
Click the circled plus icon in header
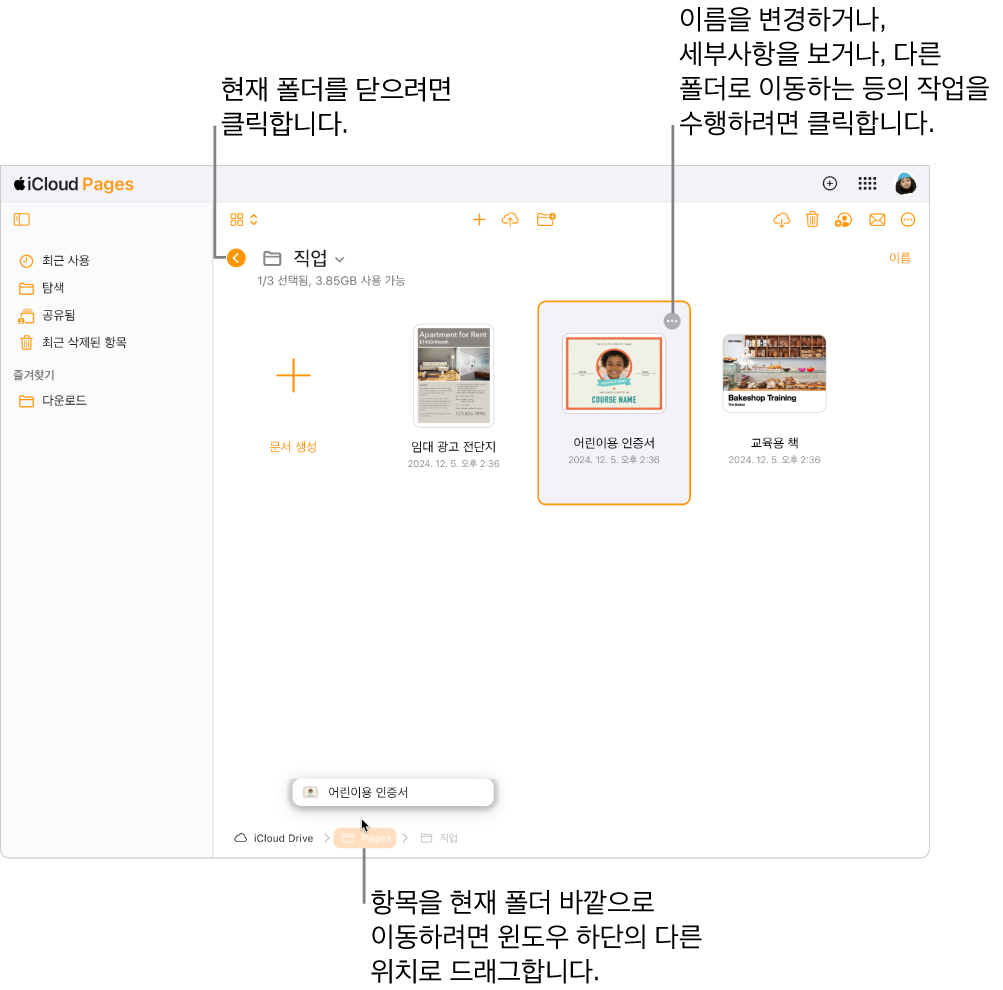(830, 184)
